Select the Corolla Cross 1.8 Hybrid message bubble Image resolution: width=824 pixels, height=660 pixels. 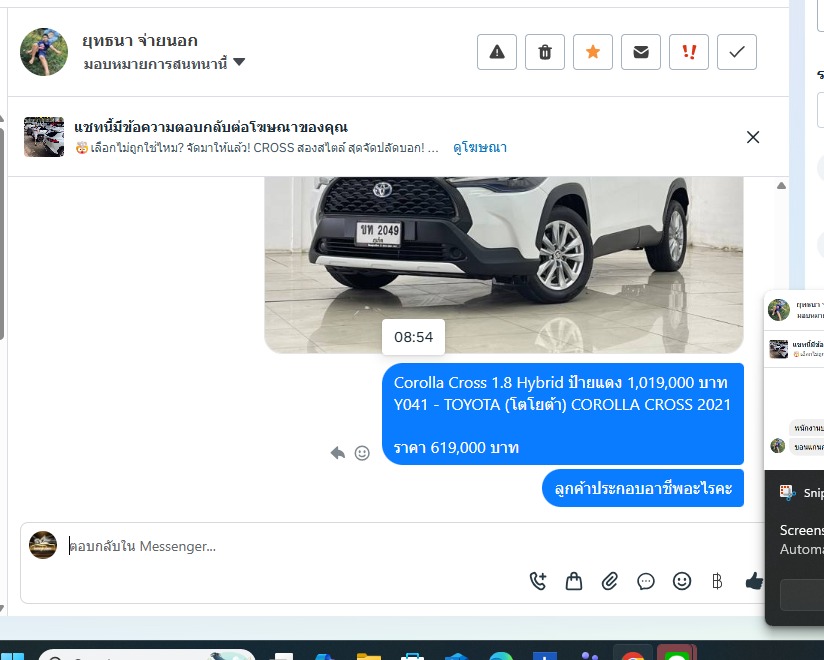click(x=563, y=414)
